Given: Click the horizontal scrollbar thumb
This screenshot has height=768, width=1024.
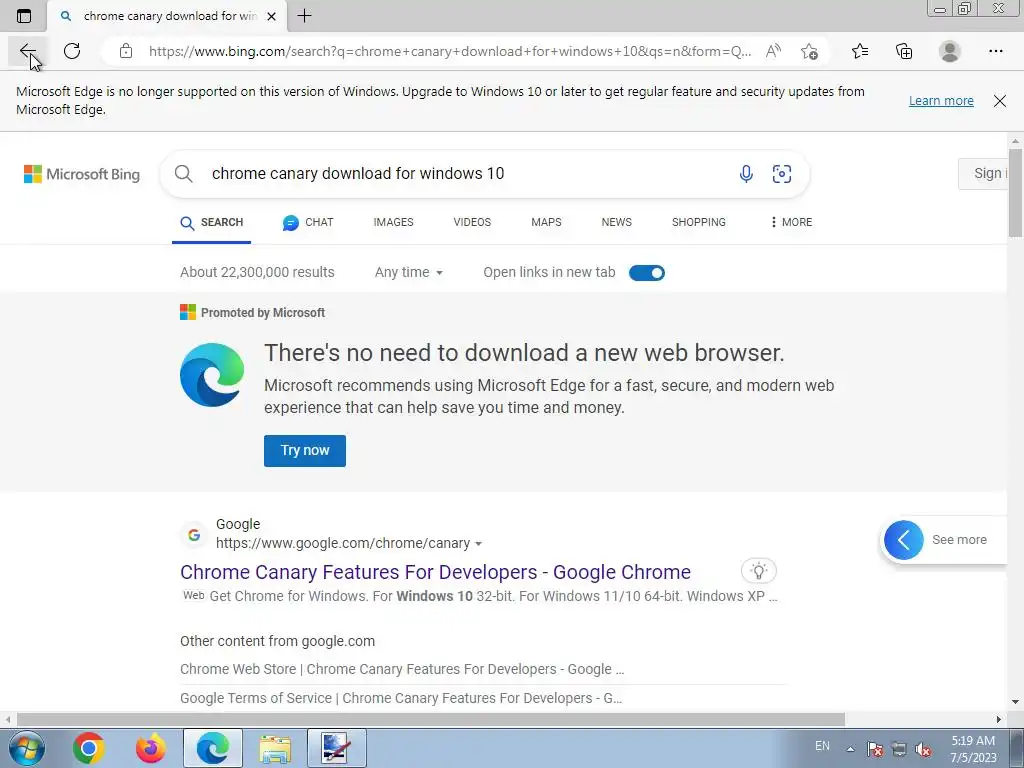Looking at the screenshot, I should coord(431,719).
